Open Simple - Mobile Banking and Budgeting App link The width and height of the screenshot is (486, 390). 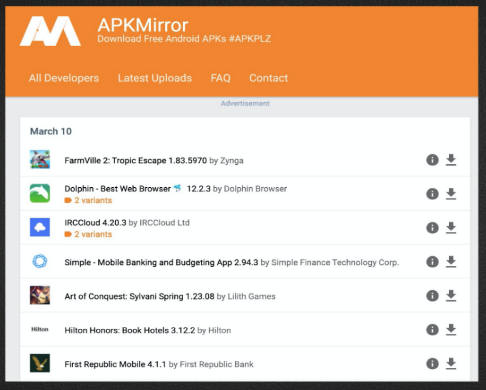(x=161, y=262)
